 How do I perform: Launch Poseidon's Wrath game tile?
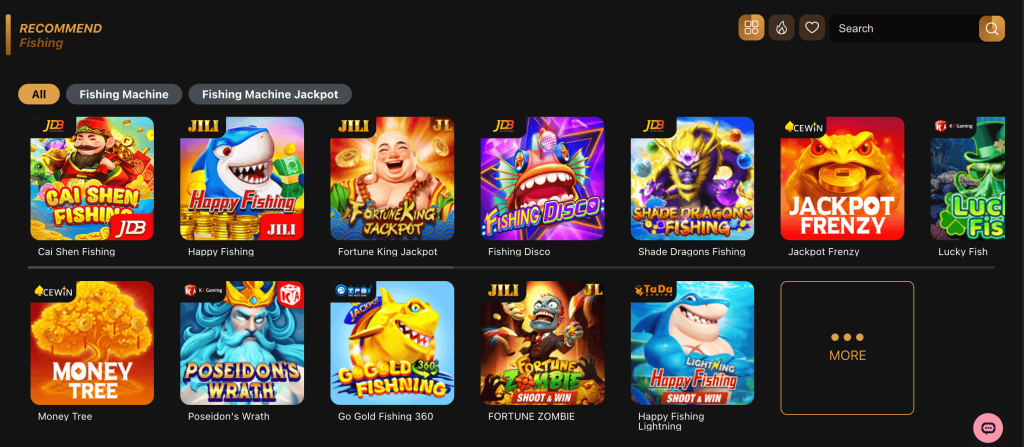click(x=242, y=343)
